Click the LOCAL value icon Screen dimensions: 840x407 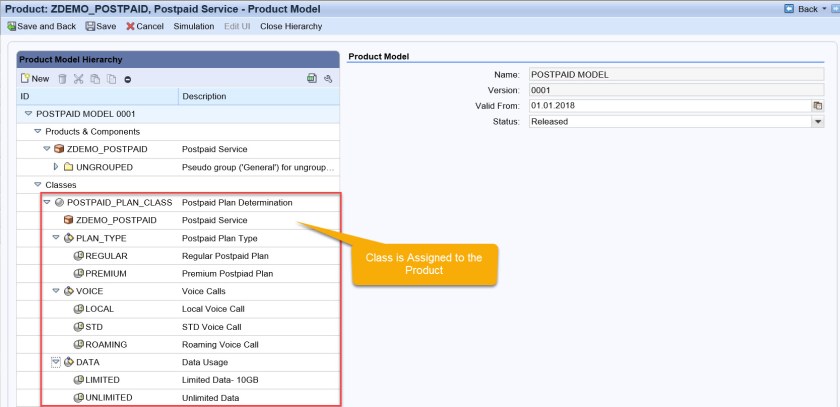click(78, 309)
